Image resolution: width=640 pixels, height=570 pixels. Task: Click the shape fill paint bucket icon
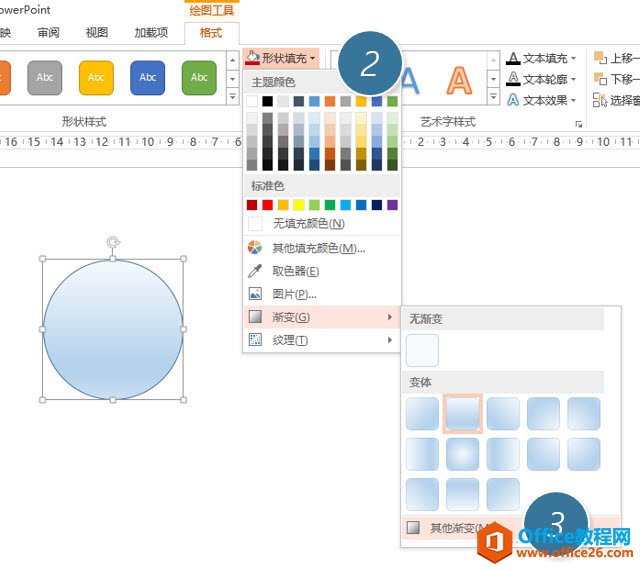coord(252,58)
